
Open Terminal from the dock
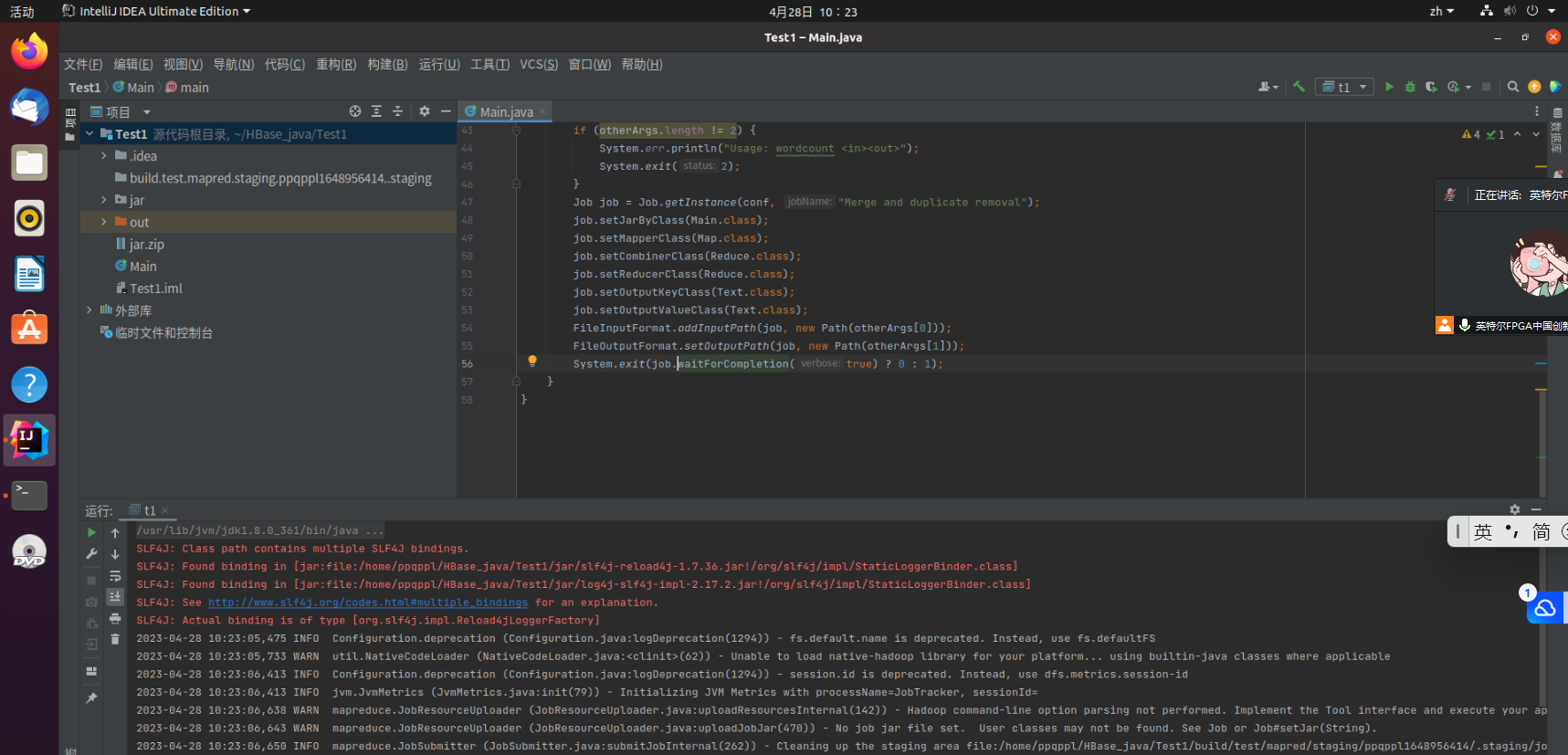click(29, 496)
